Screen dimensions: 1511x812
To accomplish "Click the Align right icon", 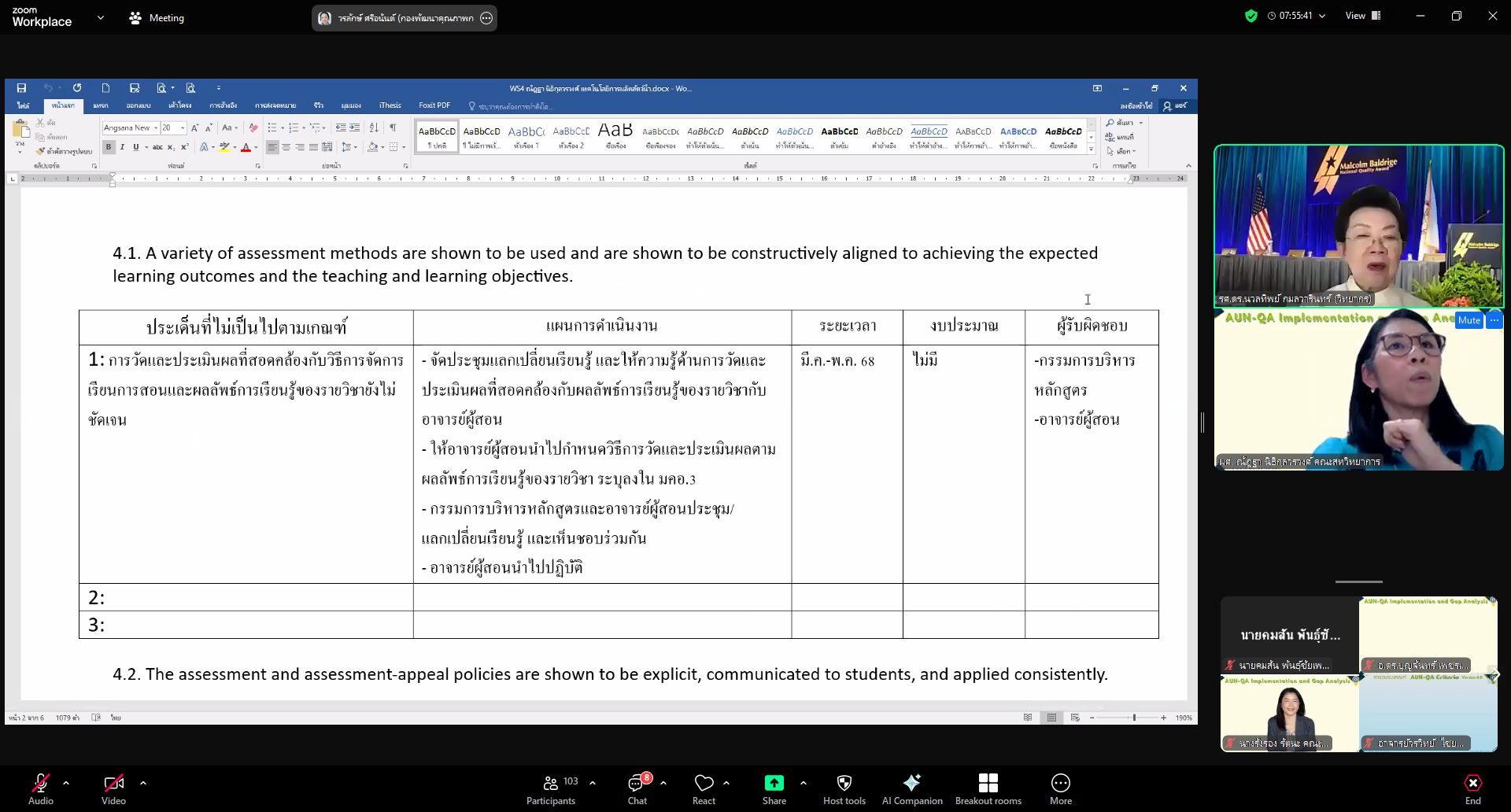I will click(x=300, y=147).
